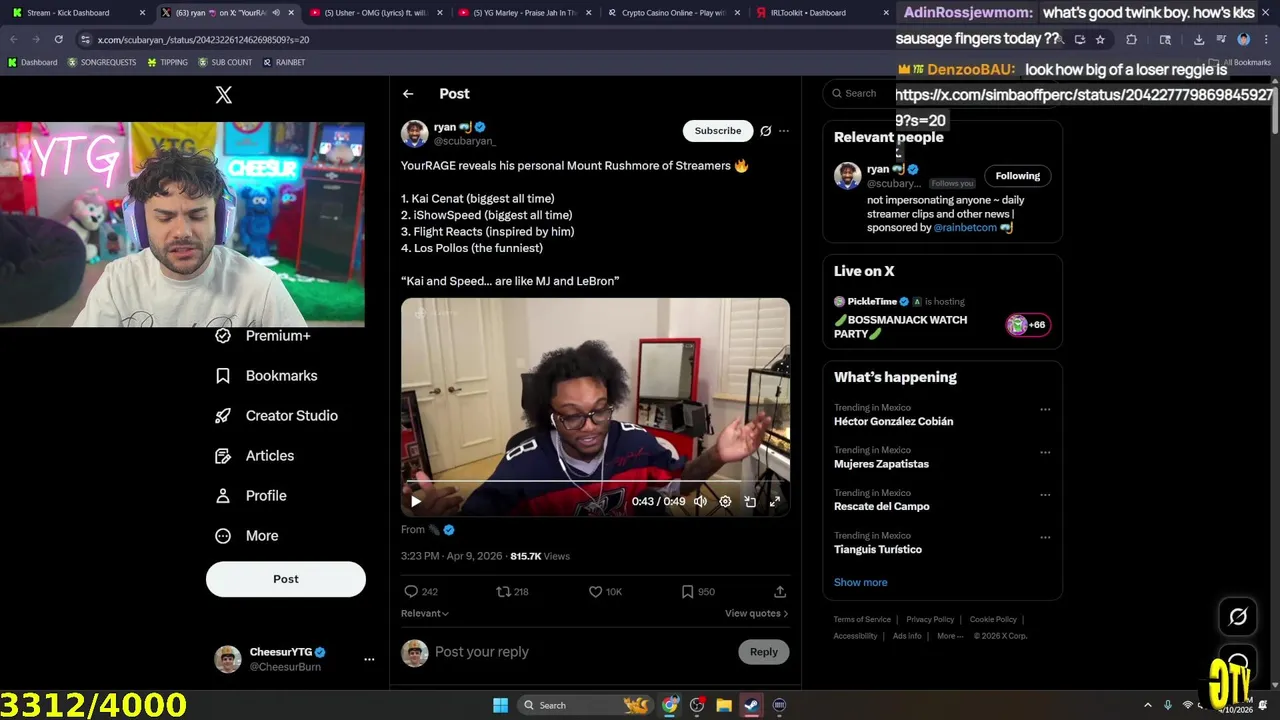The width and height of the screenshot is (1280, 720).
Task: Expand the More menu in sidebar
Action: [x=247, y=536]
